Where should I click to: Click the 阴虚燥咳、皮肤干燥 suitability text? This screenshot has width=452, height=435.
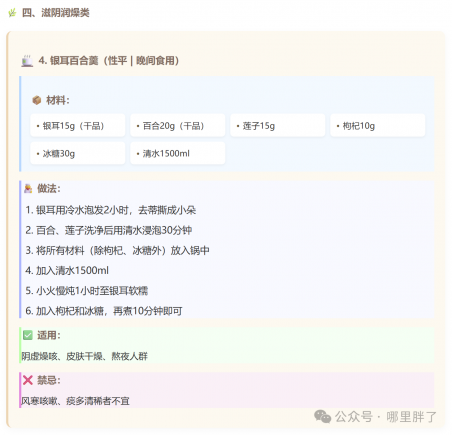coord(62,356)
